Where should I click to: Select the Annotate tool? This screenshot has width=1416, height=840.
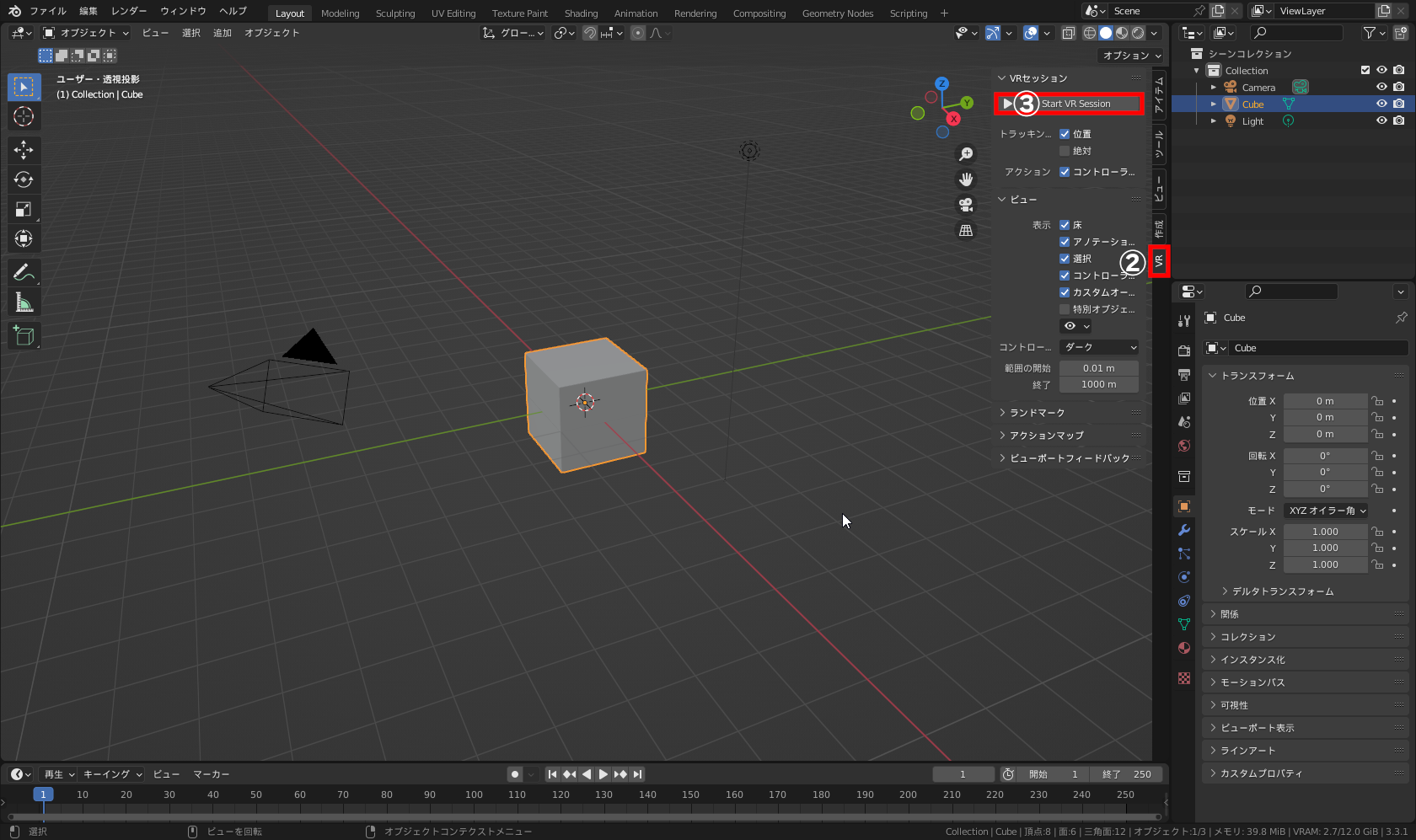coord(24,272)
